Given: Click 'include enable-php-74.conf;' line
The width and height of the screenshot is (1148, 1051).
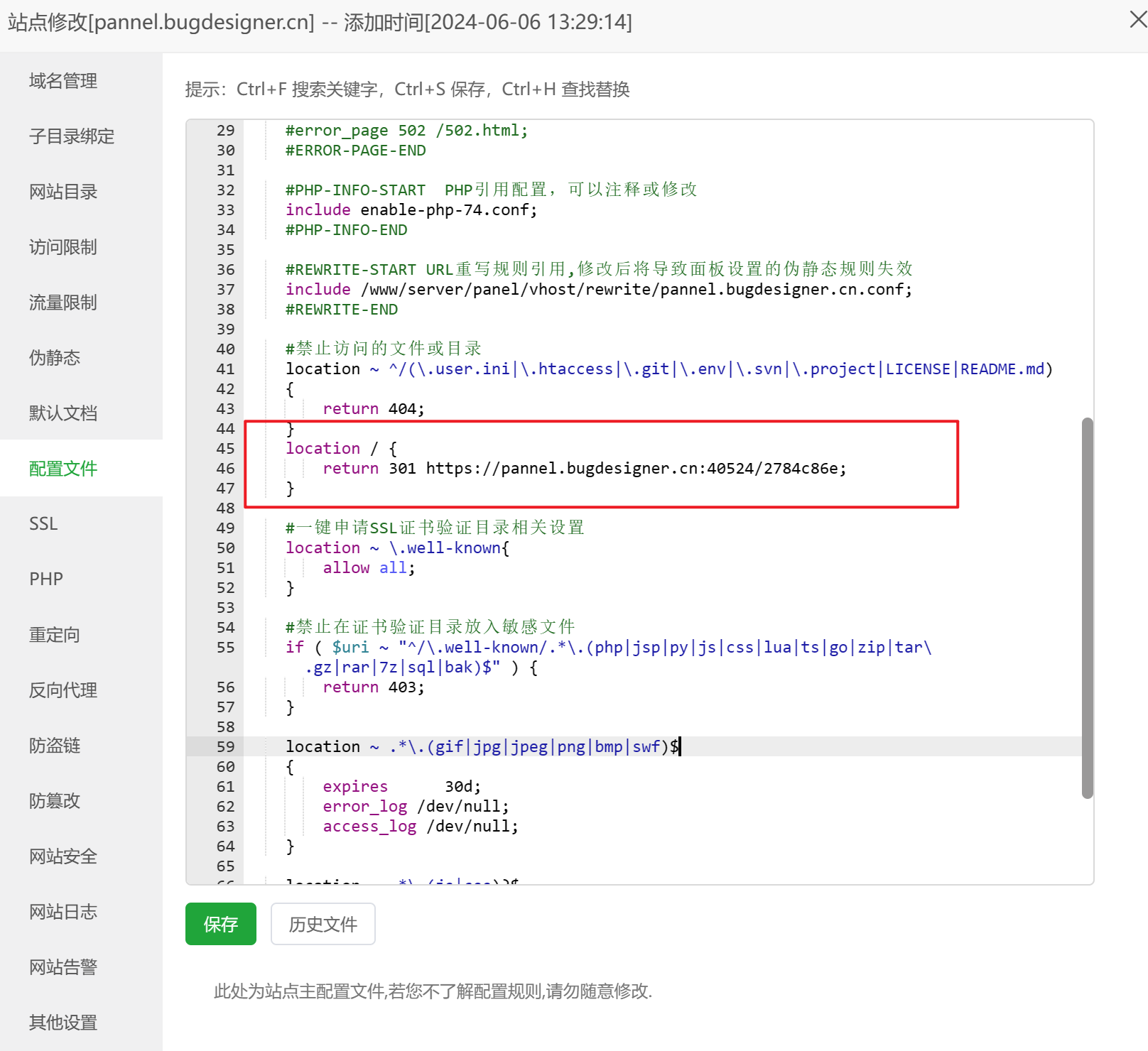Looking at the screenshot, I should (x=411, y=210).
